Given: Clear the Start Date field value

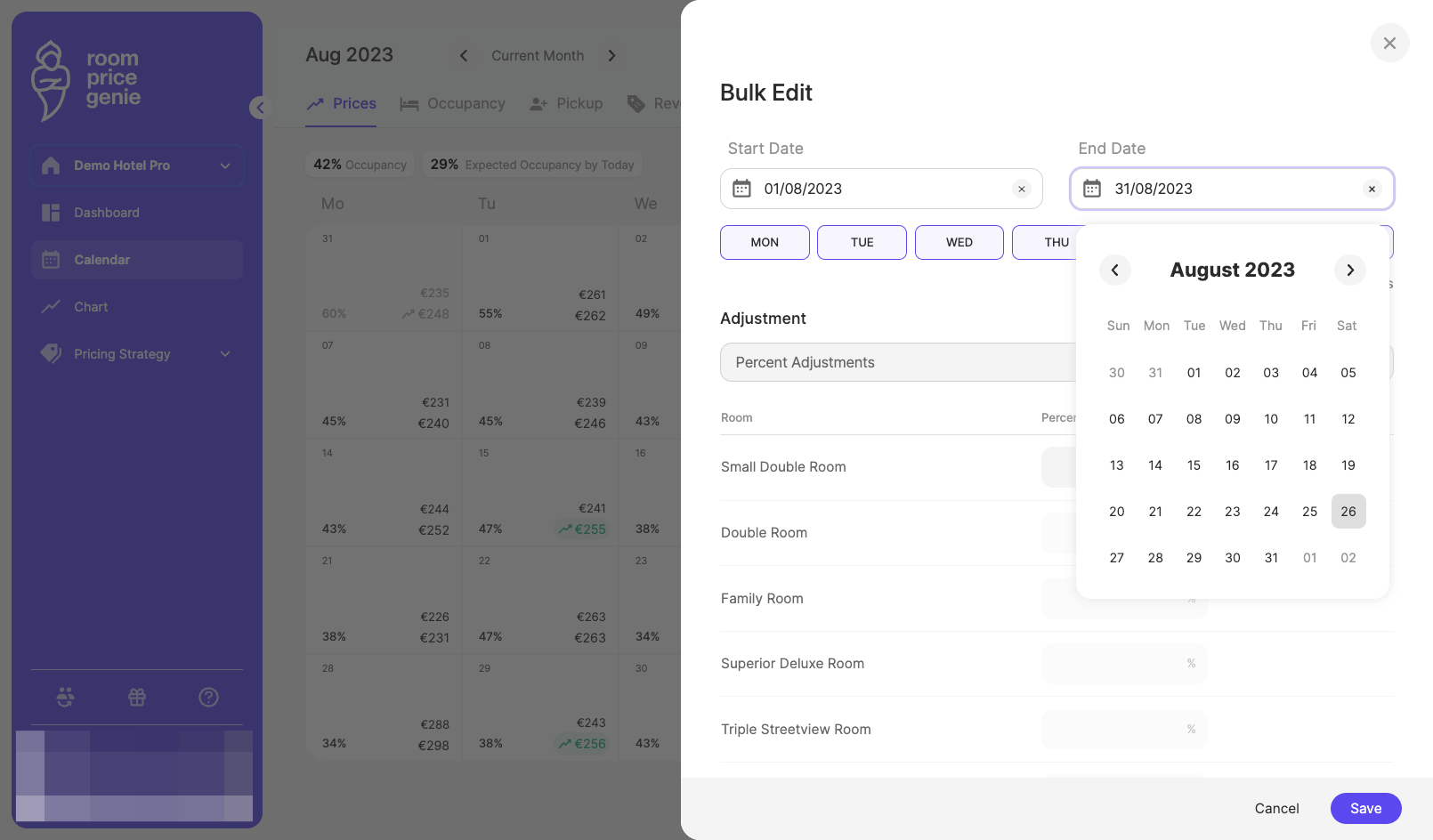Looking at the screenshot, I should pos(1022,189).
